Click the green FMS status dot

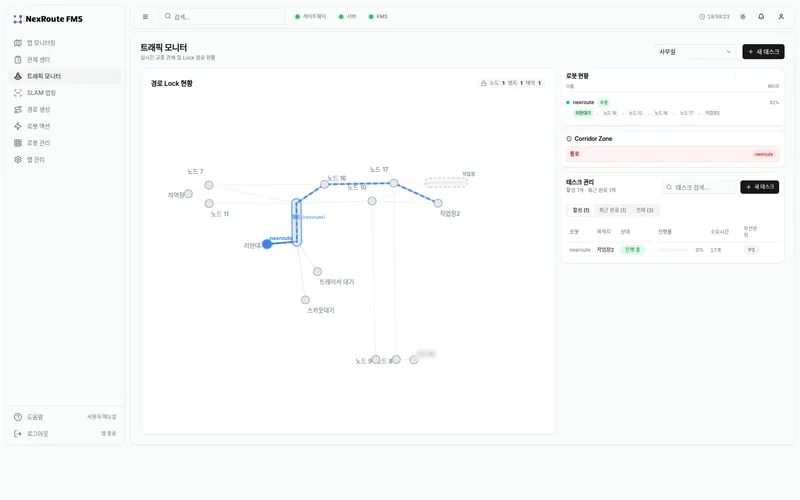(371, 17)
